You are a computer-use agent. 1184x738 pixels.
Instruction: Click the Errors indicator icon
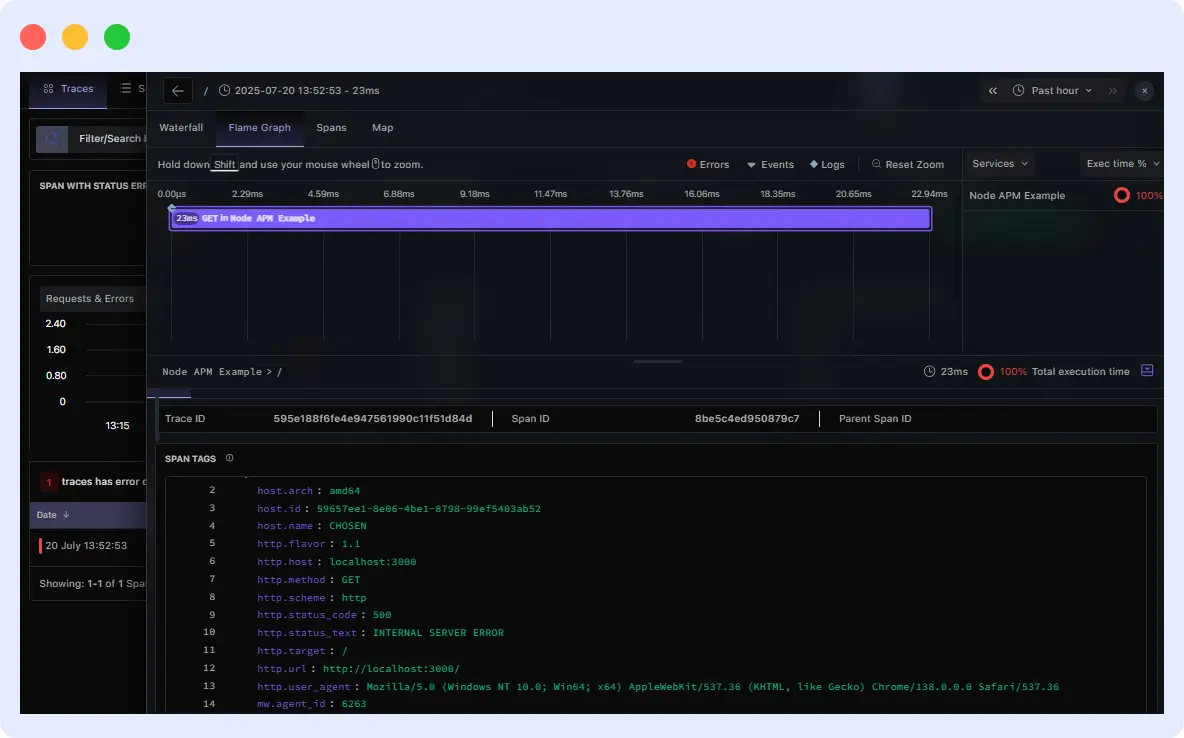point(691,164)
